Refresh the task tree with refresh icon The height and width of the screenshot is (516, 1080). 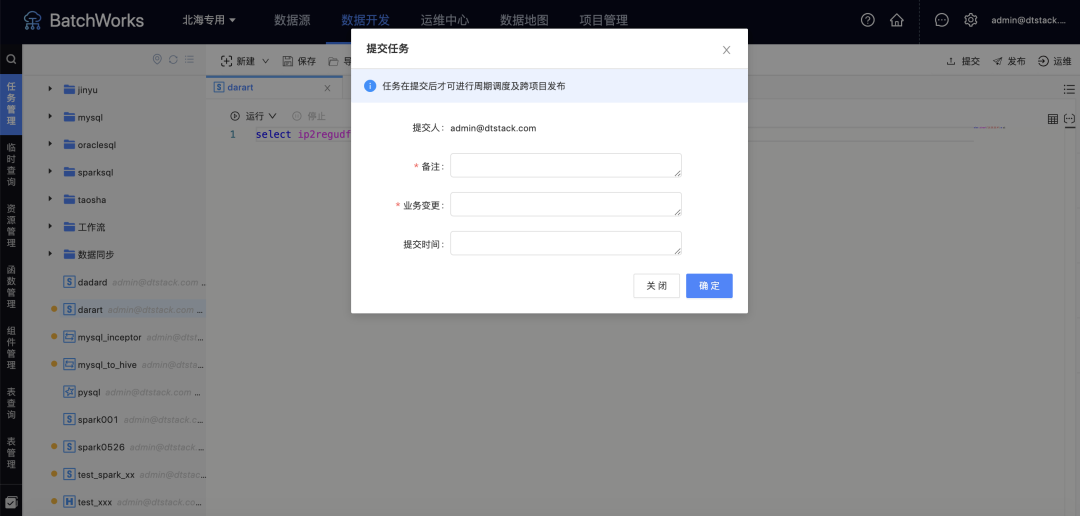click(x=173, y=60)
